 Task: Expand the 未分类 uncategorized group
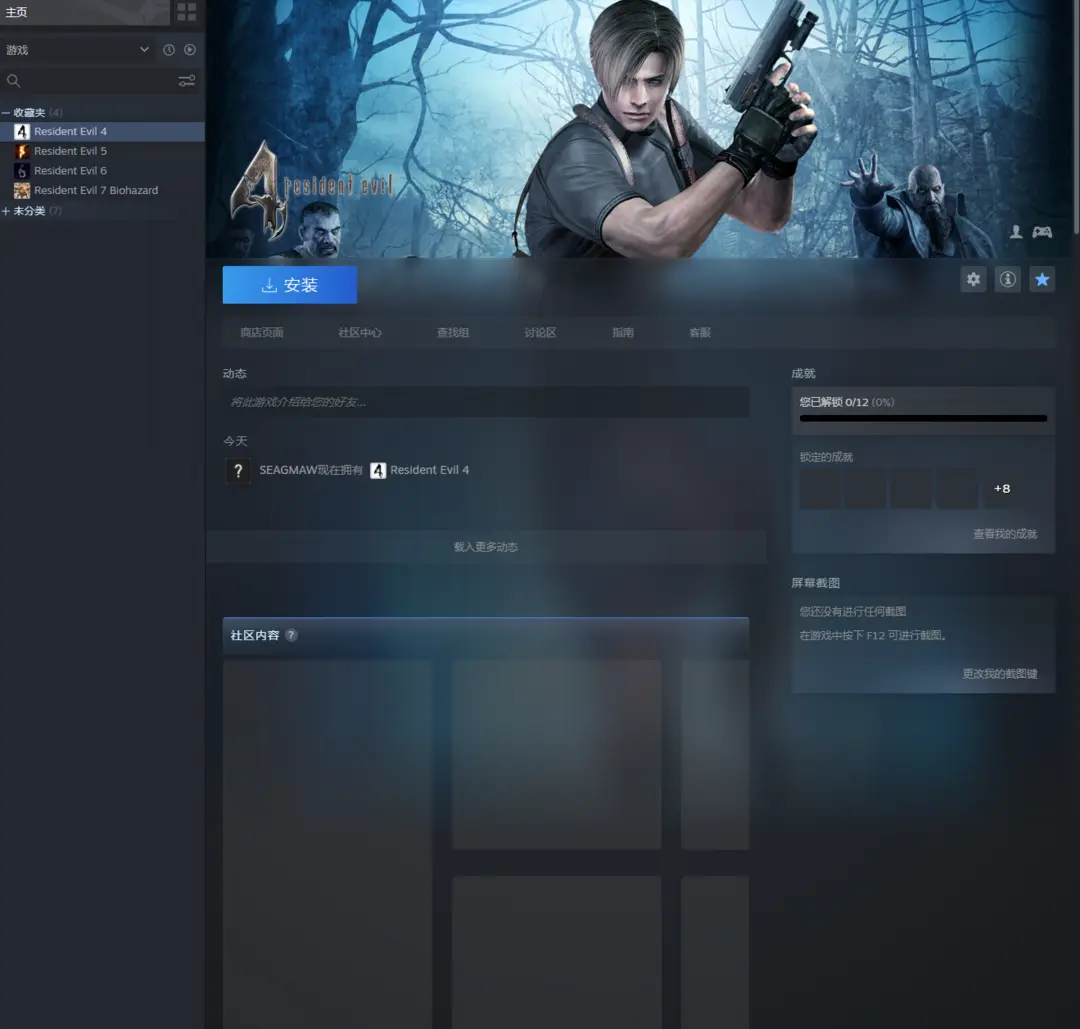[x=6, y=211]
